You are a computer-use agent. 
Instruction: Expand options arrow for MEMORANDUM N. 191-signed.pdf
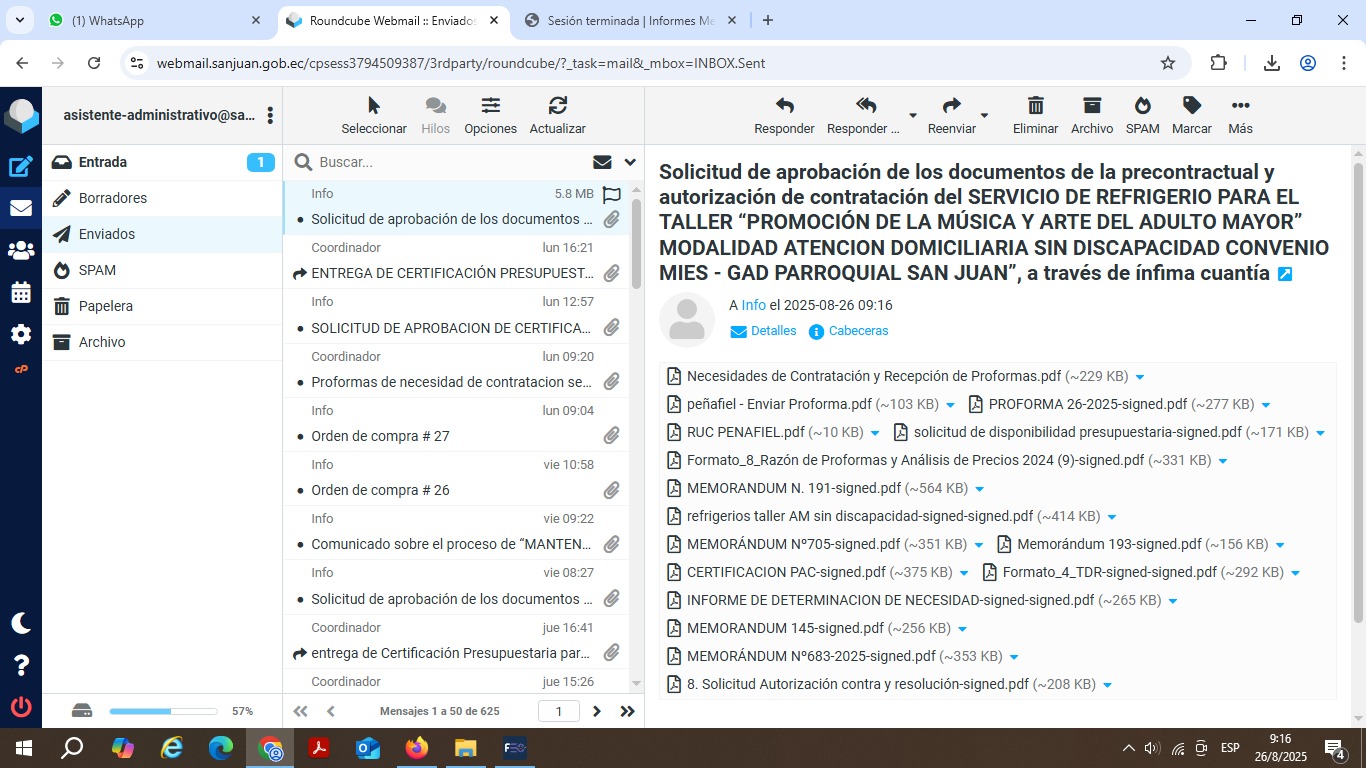[x=979, y=489]
